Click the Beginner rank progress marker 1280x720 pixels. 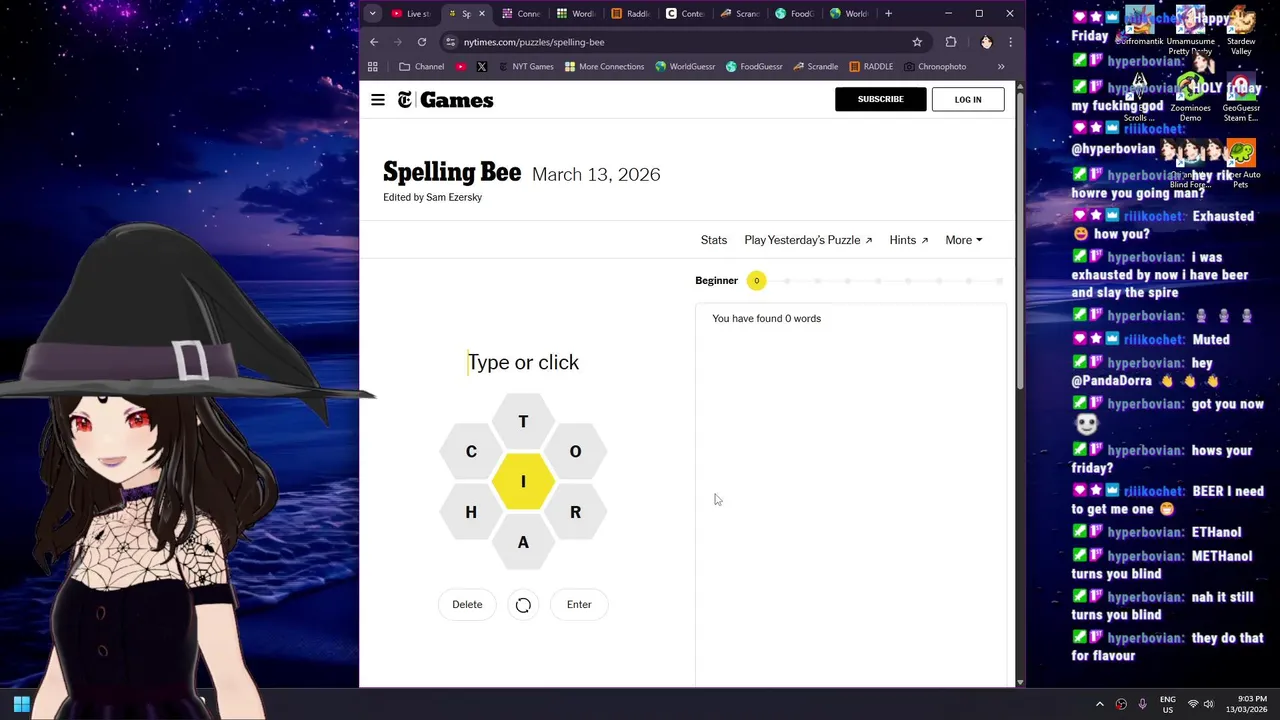(x=757, y=280)
